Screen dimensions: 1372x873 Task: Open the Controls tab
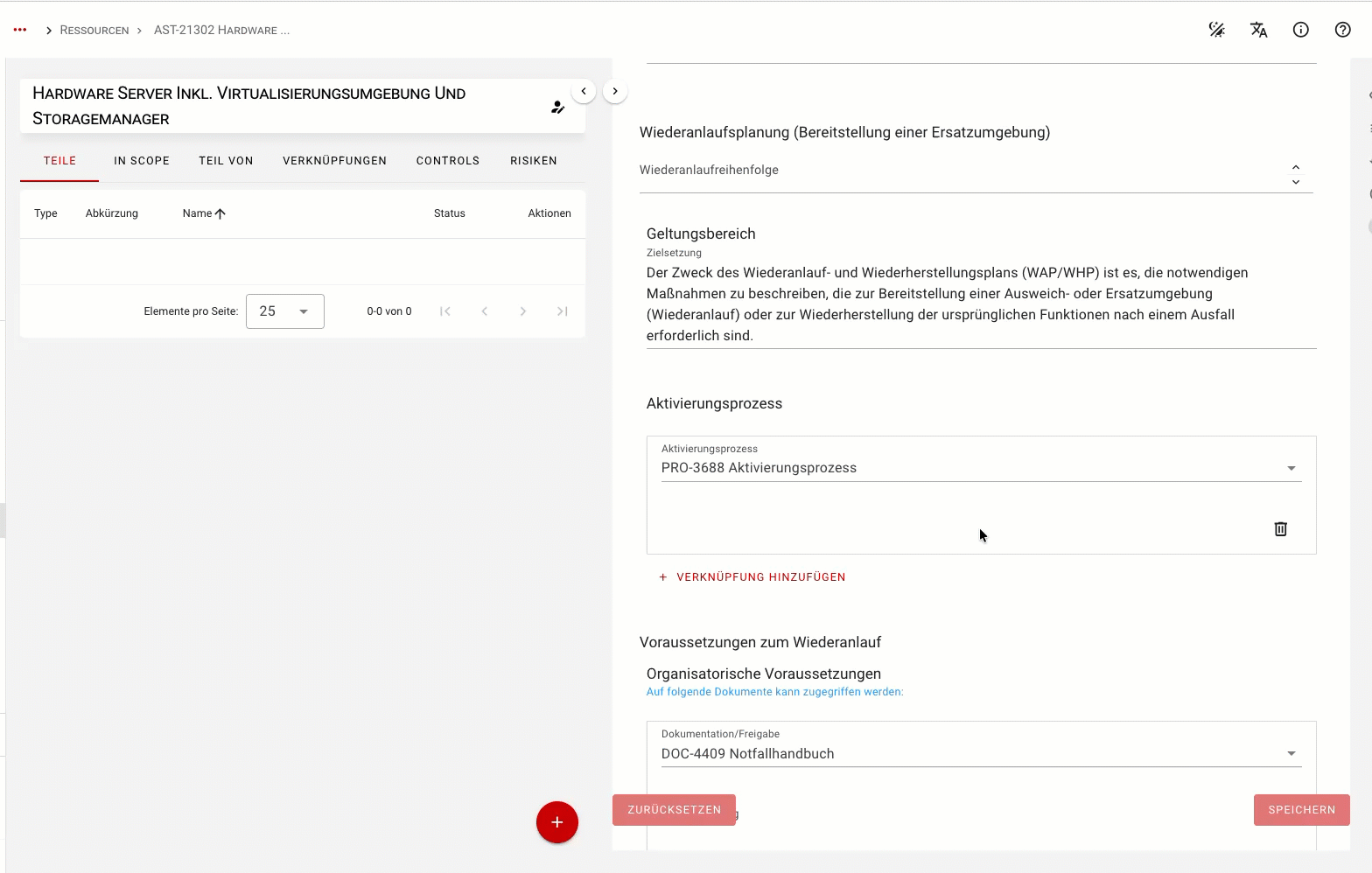click(448, 161)
